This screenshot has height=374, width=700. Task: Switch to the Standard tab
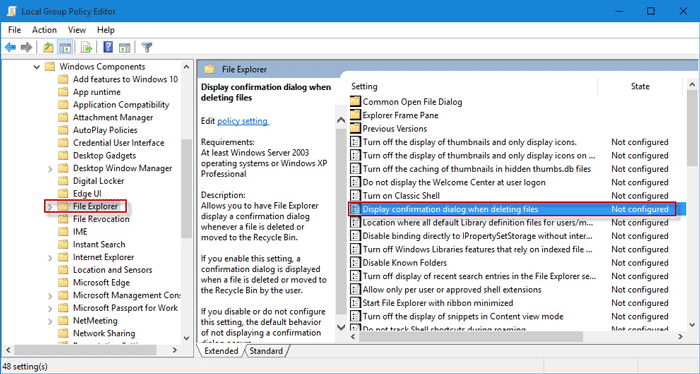pyautogui.click(x=266, y=351)
